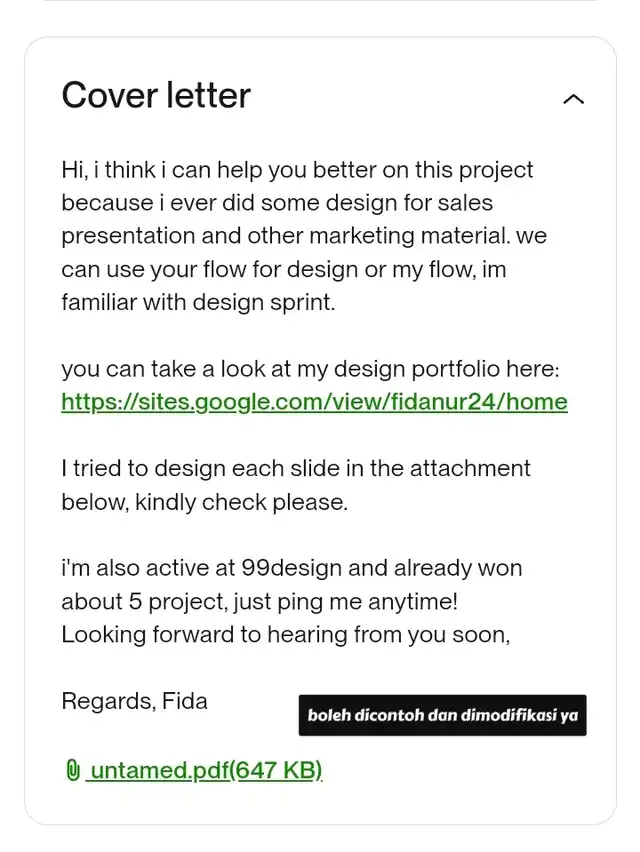Screen dimensions: 640x852
Task: Click the 'presentation and other marketing material' line
Action: tap(304, 236)
